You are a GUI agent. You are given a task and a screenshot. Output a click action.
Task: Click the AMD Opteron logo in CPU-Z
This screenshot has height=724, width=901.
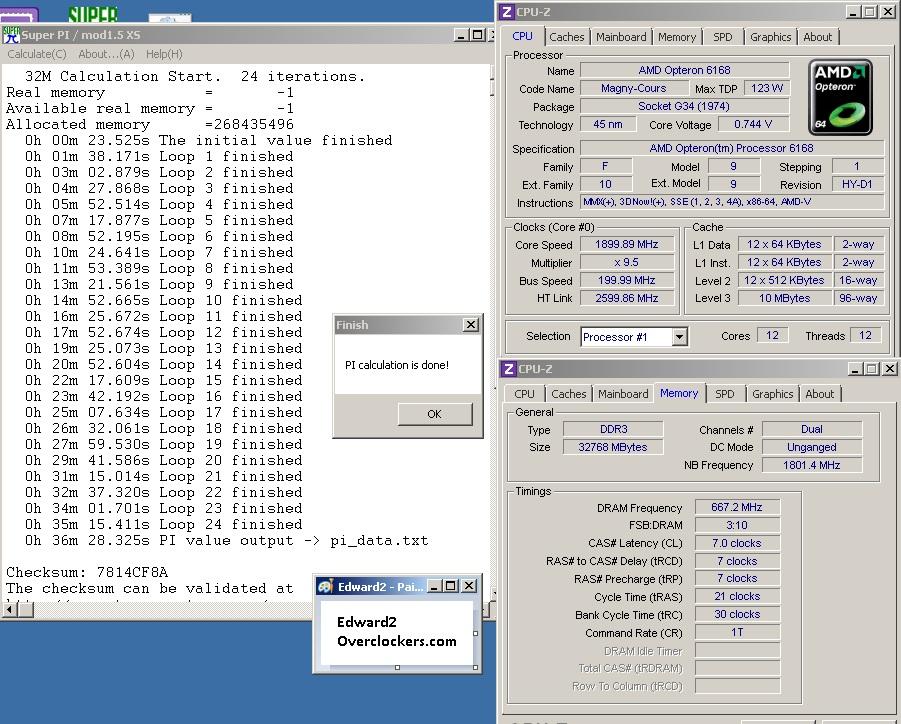pos(840,98)
